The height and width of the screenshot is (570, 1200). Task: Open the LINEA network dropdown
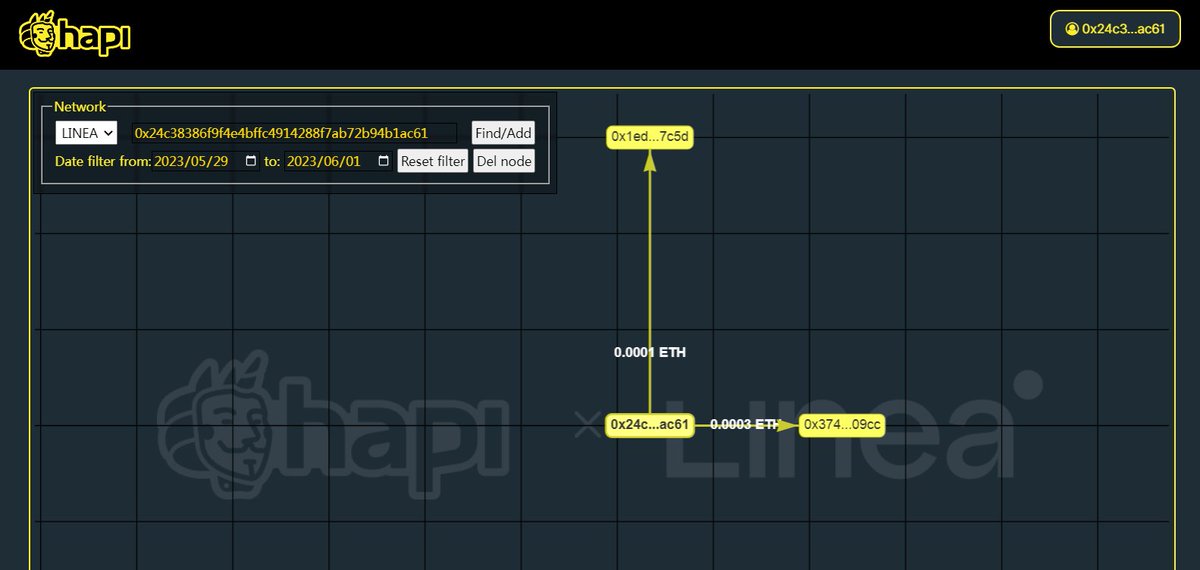[86, 133]
